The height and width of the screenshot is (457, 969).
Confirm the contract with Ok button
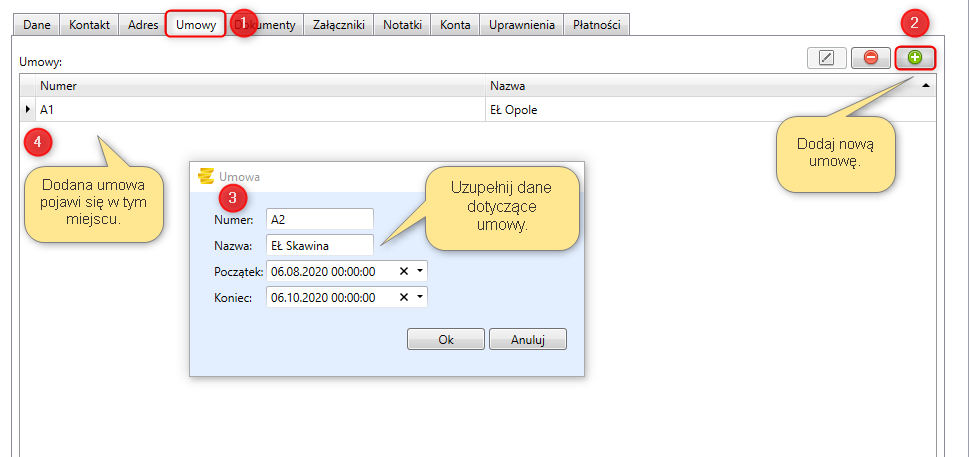446,339
